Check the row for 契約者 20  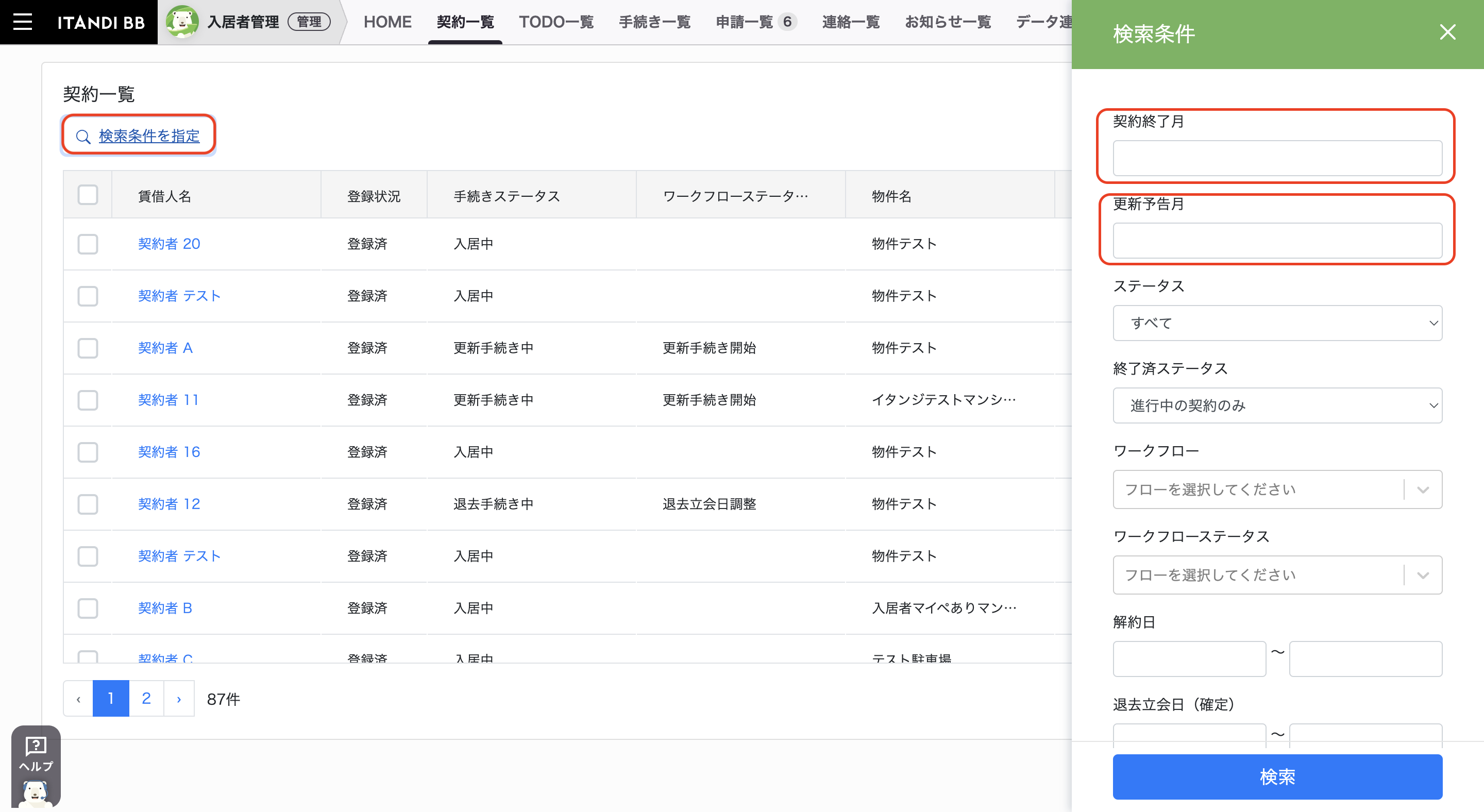click(88, 244)
